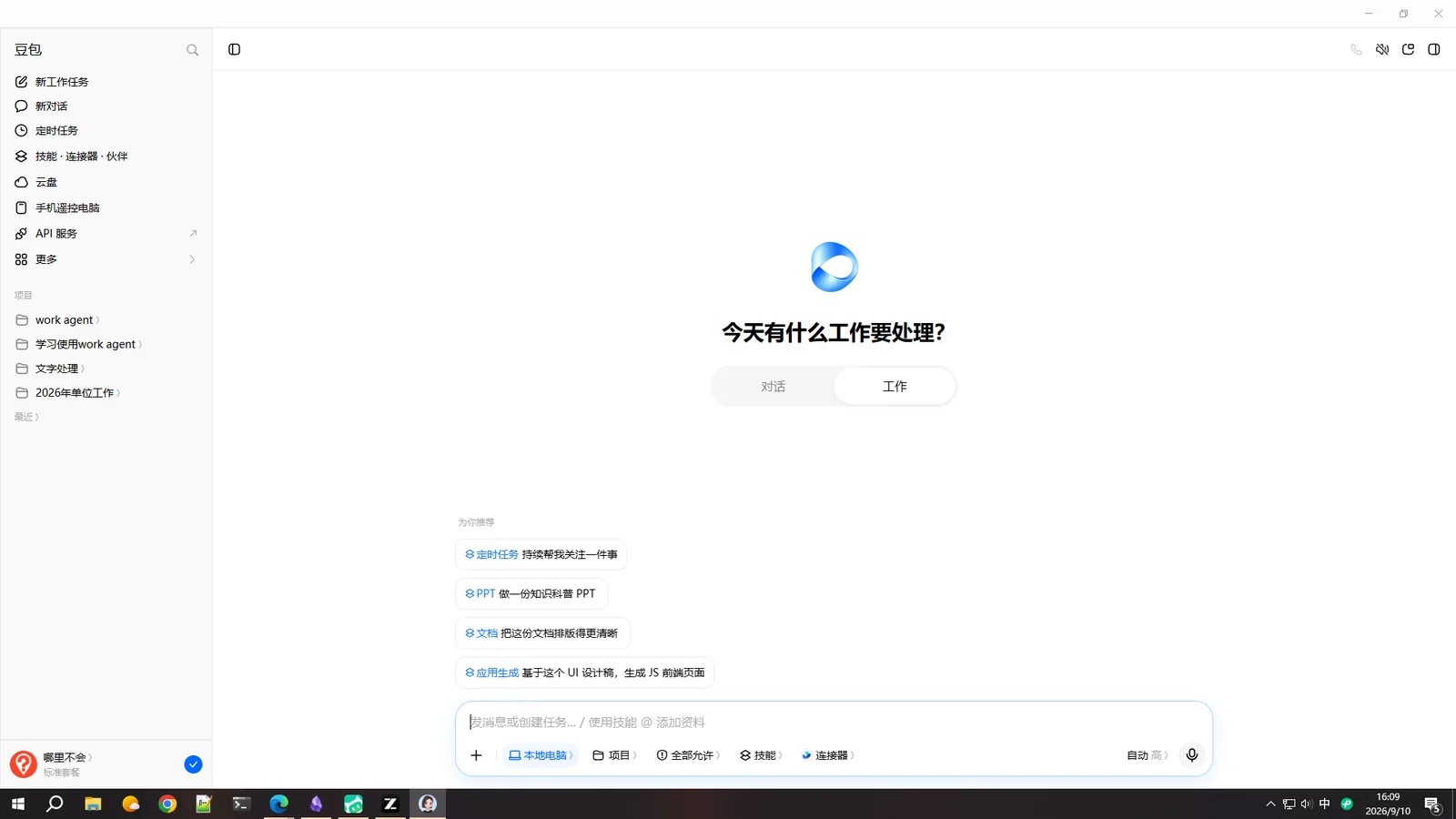Image resolution: width=1456 pixels, height=819 pixels.
Task: Open 定时任务 in the sidebar
Action: click(x=106, y=131)
